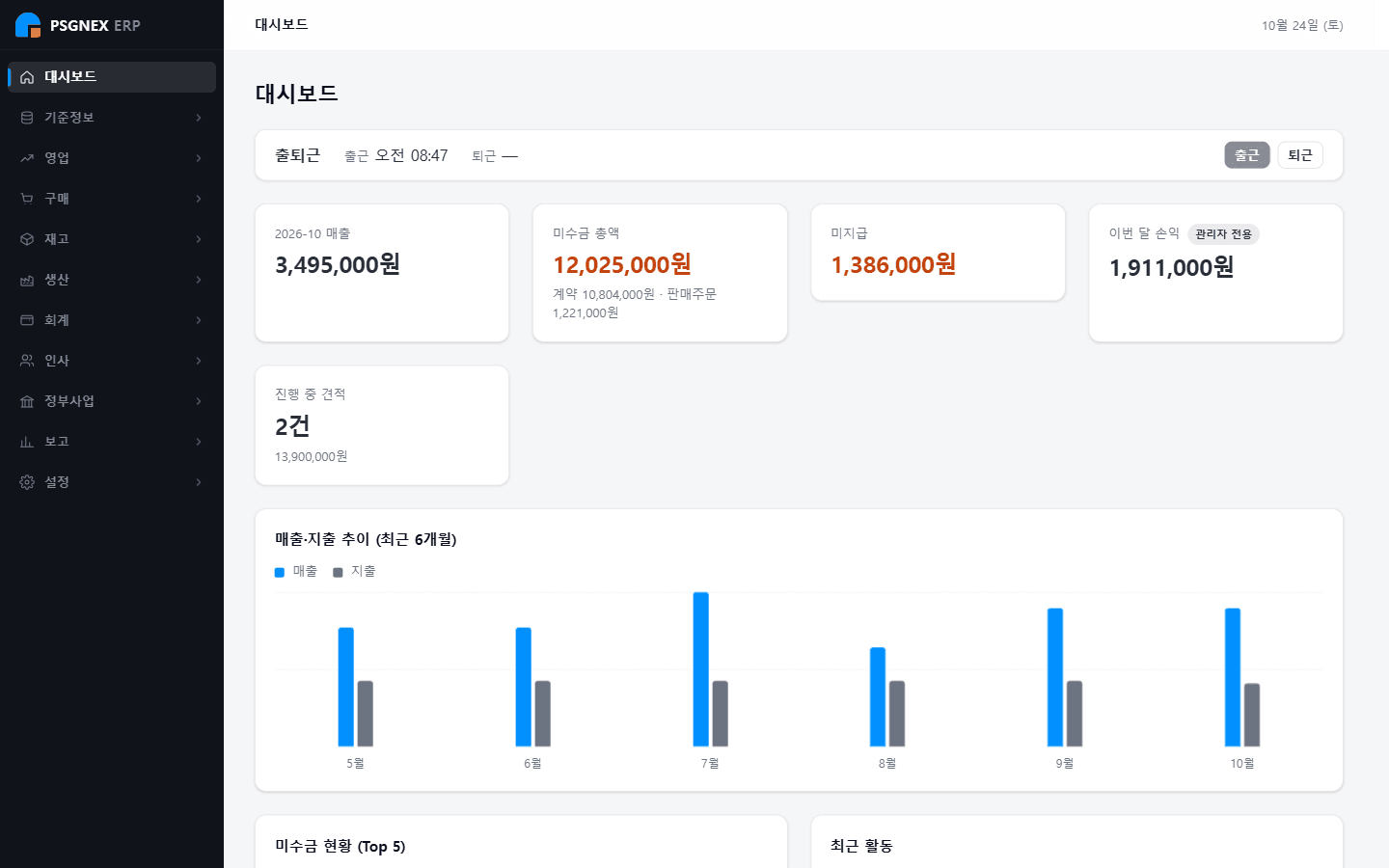Expand the 기준정보 chevron
Image resolution: width=1389 pixels, height=868 pixels.
click(199, 118)
